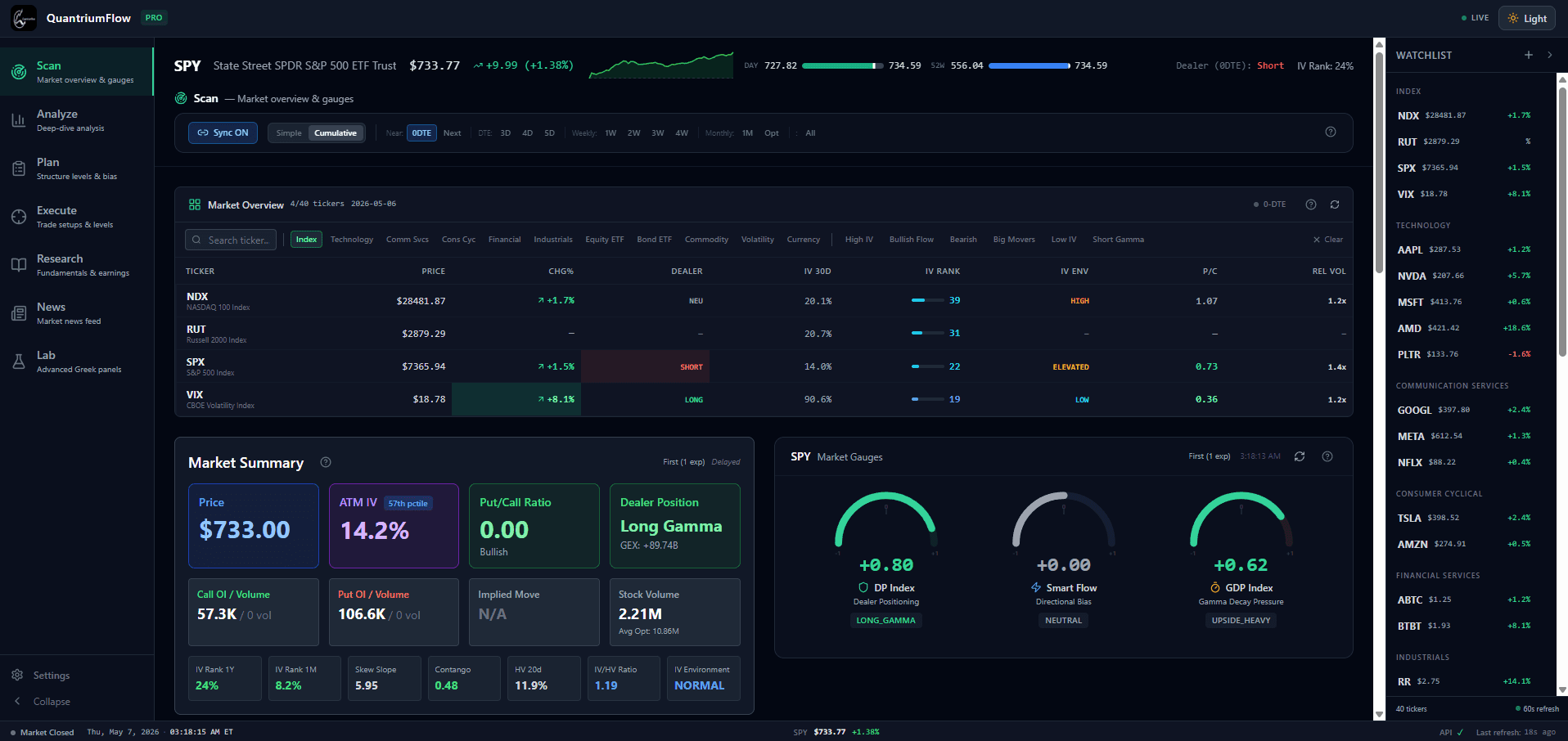This screenshot has width=1568, height=741.
Task: Choose the 1W weekly expiry
Action: [611, 133]
